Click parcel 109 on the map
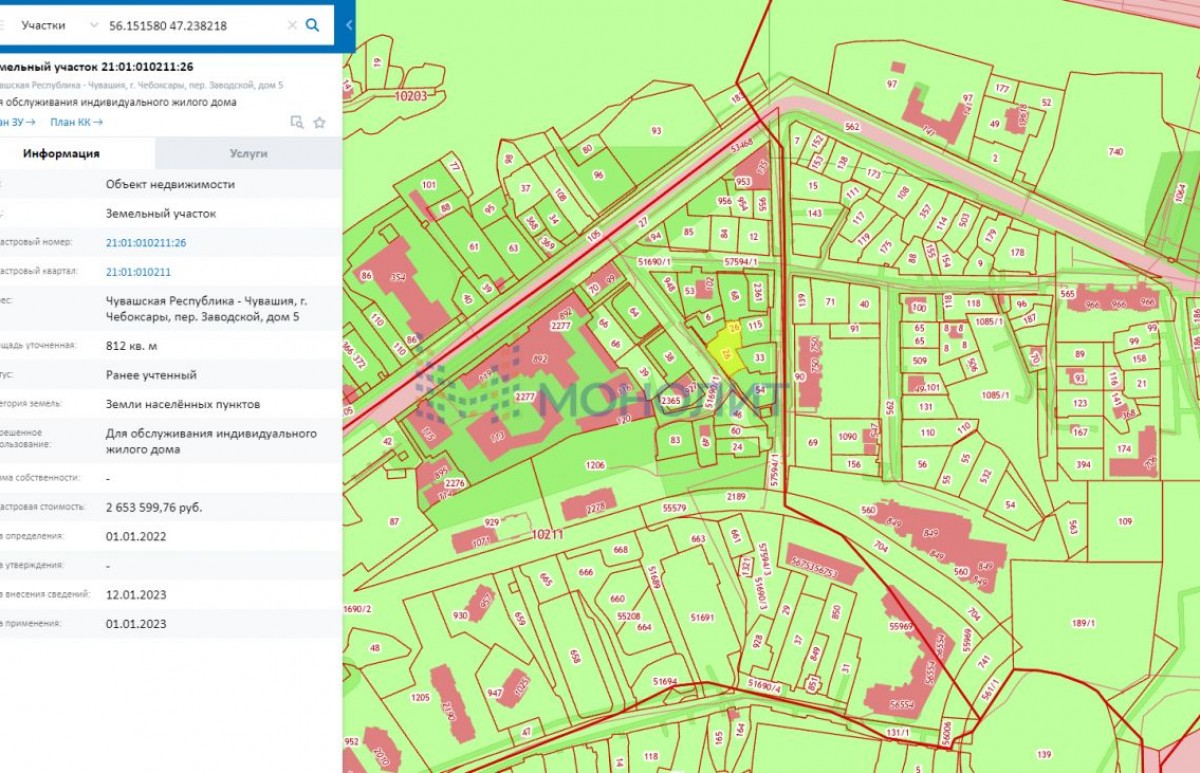The image size is (1200, 773). tap(1125, 522)
